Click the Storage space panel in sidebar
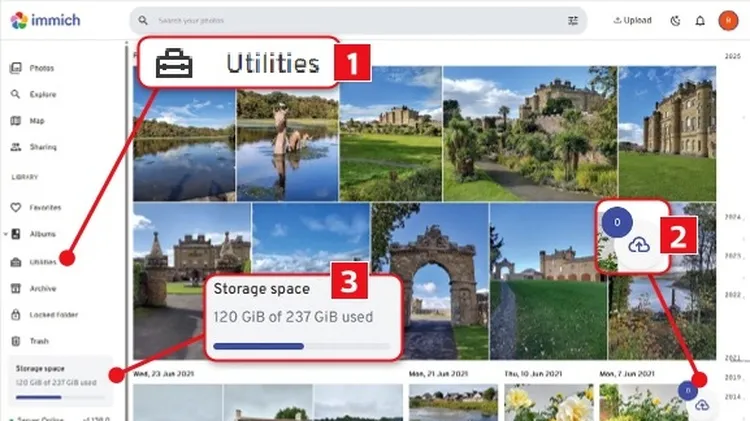Screen dimensions: 750x421 pos(60,381)
